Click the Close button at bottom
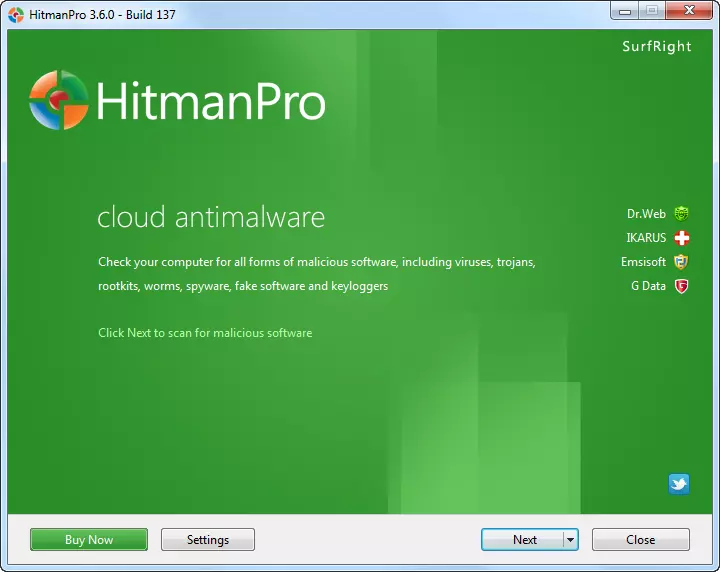Image resolution: width=720 pixels, height=572 pixels. (641, 539)
